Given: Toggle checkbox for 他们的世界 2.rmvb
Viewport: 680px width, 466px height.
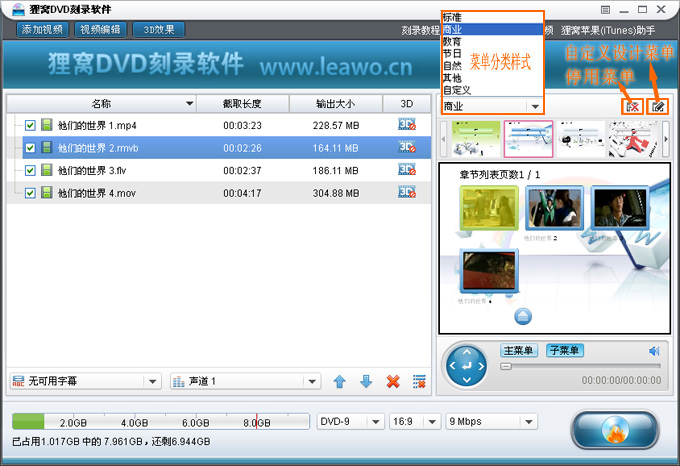Looking at the screenshot, I should coord(30,148).
